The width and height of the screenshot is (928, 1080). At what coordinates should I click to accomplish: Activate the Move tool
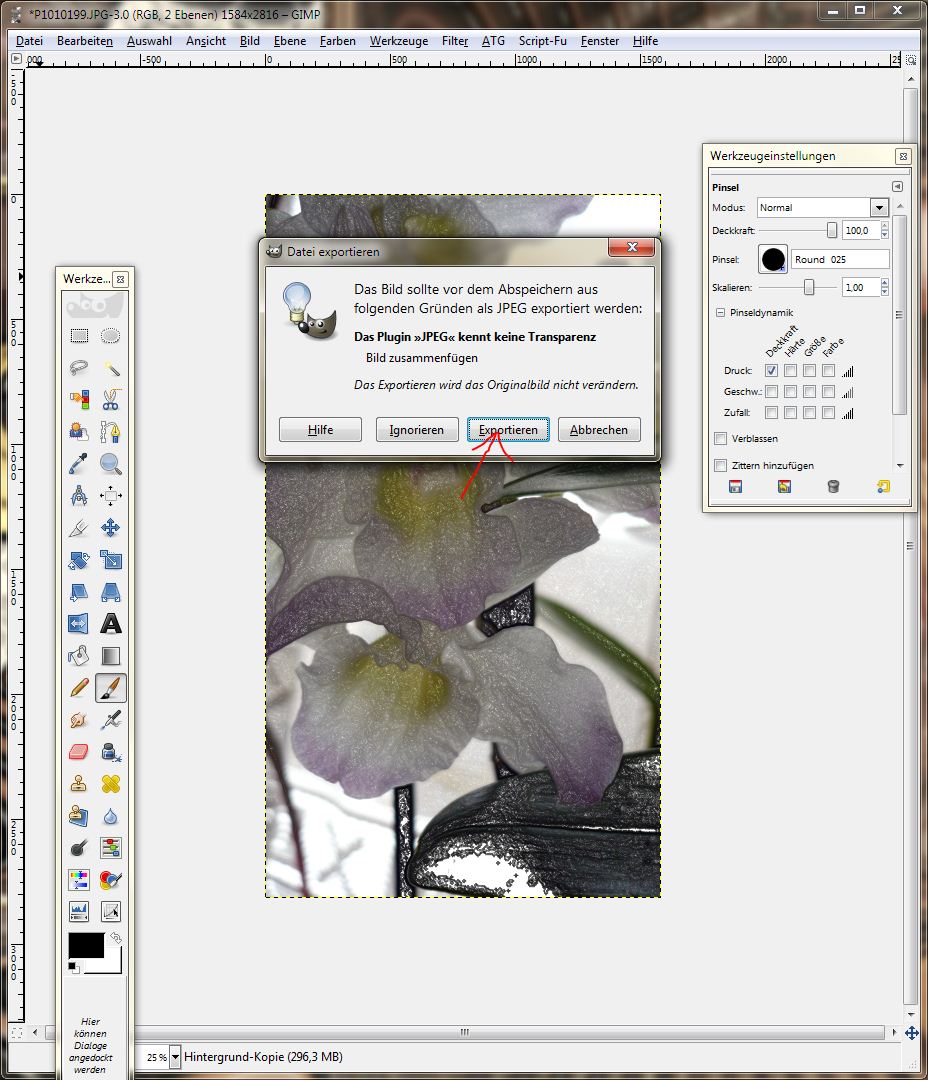click(x=111, y=527)
